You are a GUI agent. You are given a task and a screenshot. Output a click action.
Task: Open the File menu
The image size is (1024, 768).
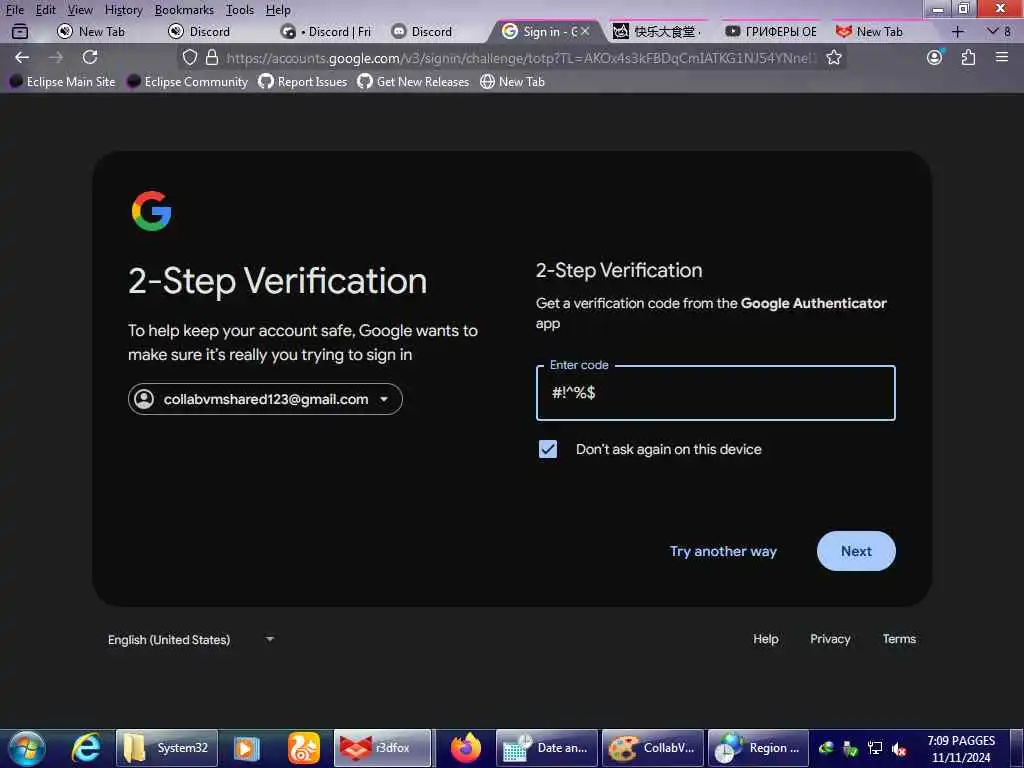click(14, 10)
